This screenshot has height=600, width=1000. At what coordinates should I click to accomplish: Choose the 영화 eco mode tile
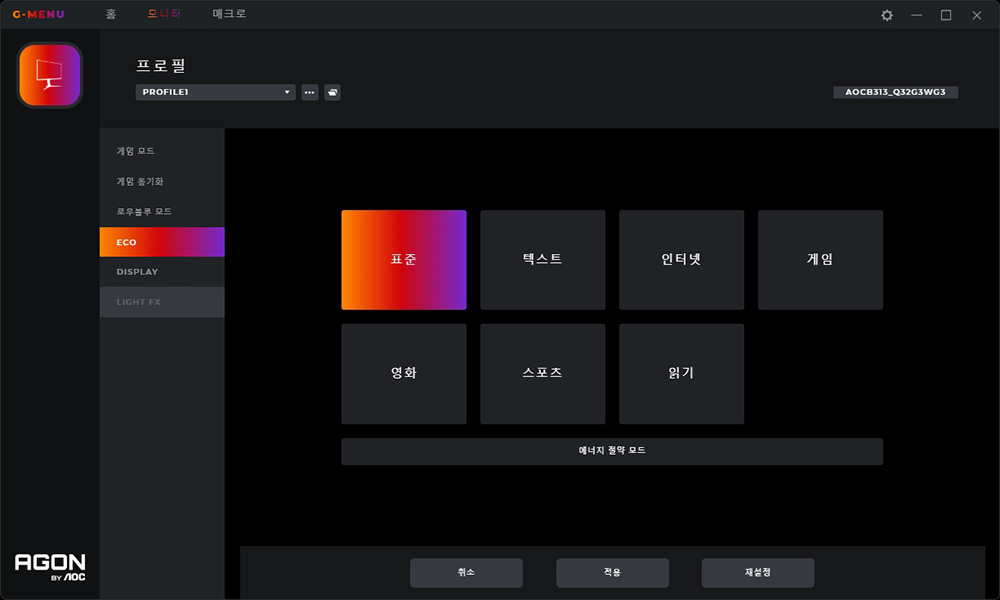404,374
